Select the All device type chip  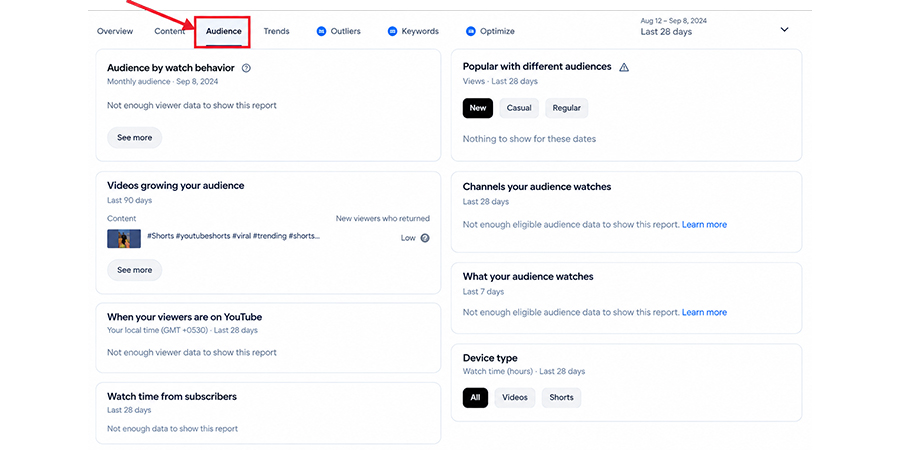coord(475,398)
